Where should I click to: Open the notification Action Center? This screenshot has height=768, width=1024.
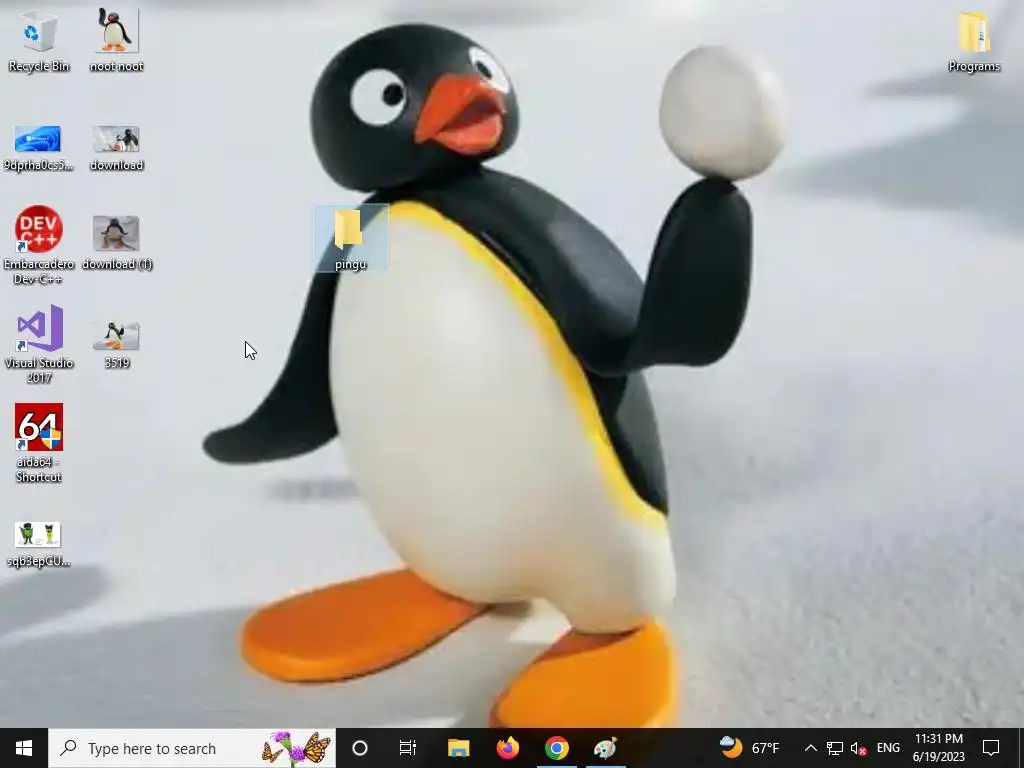tap(991, 748)
